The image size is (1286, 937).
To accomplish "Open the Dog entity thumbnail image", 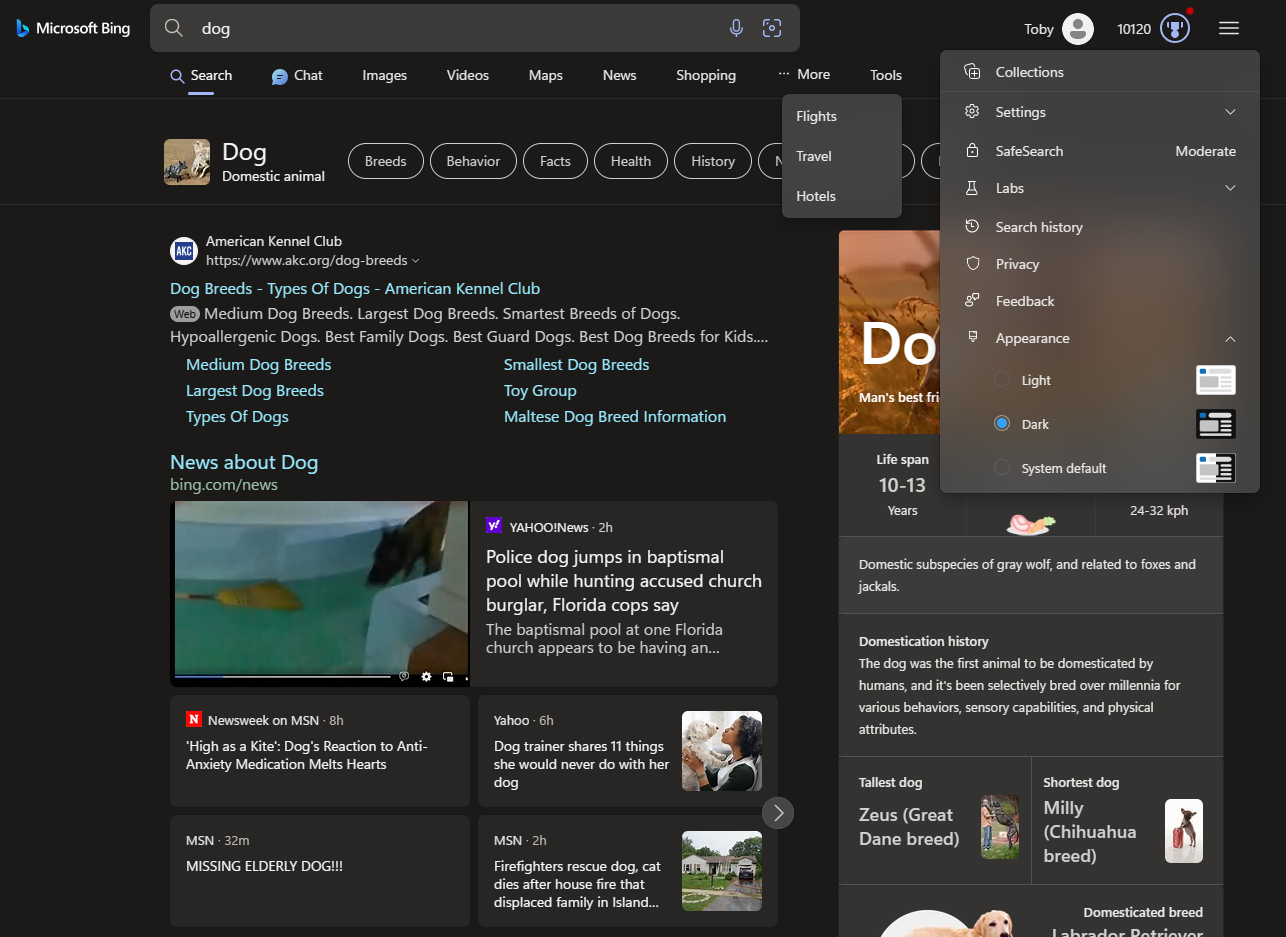I will pos(187,162).
